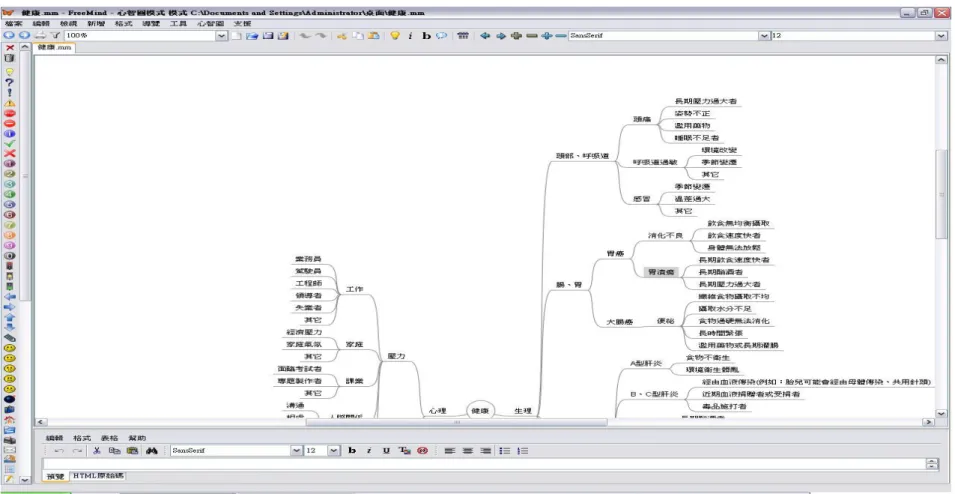Remove last icon with red X in side panel
Image resolution: width=955 pixels, height=494 pixels.
pyautogui.click(x=10, y=48)
